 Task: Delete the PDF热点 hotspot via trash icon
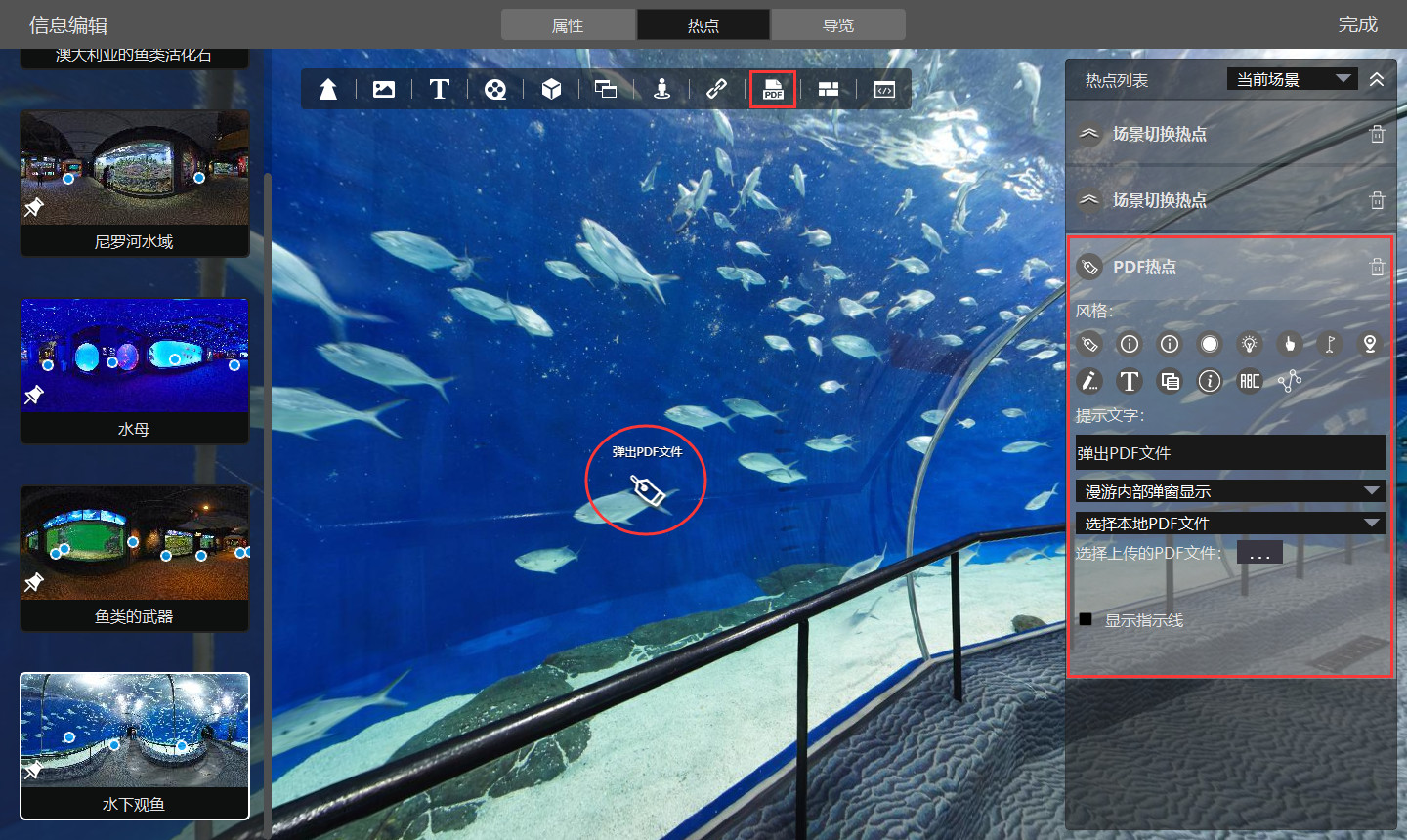pyautogui.click(x=1377, y=267)
